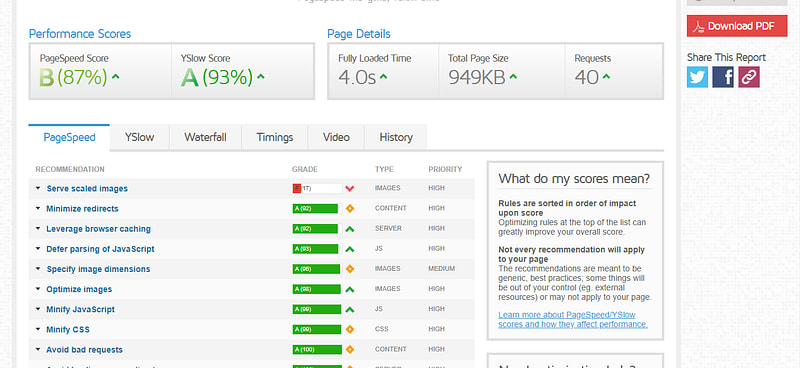Click orange diamond for Minimize redirects
This screenshot has width=800, height=368.
tap(349, 208)
